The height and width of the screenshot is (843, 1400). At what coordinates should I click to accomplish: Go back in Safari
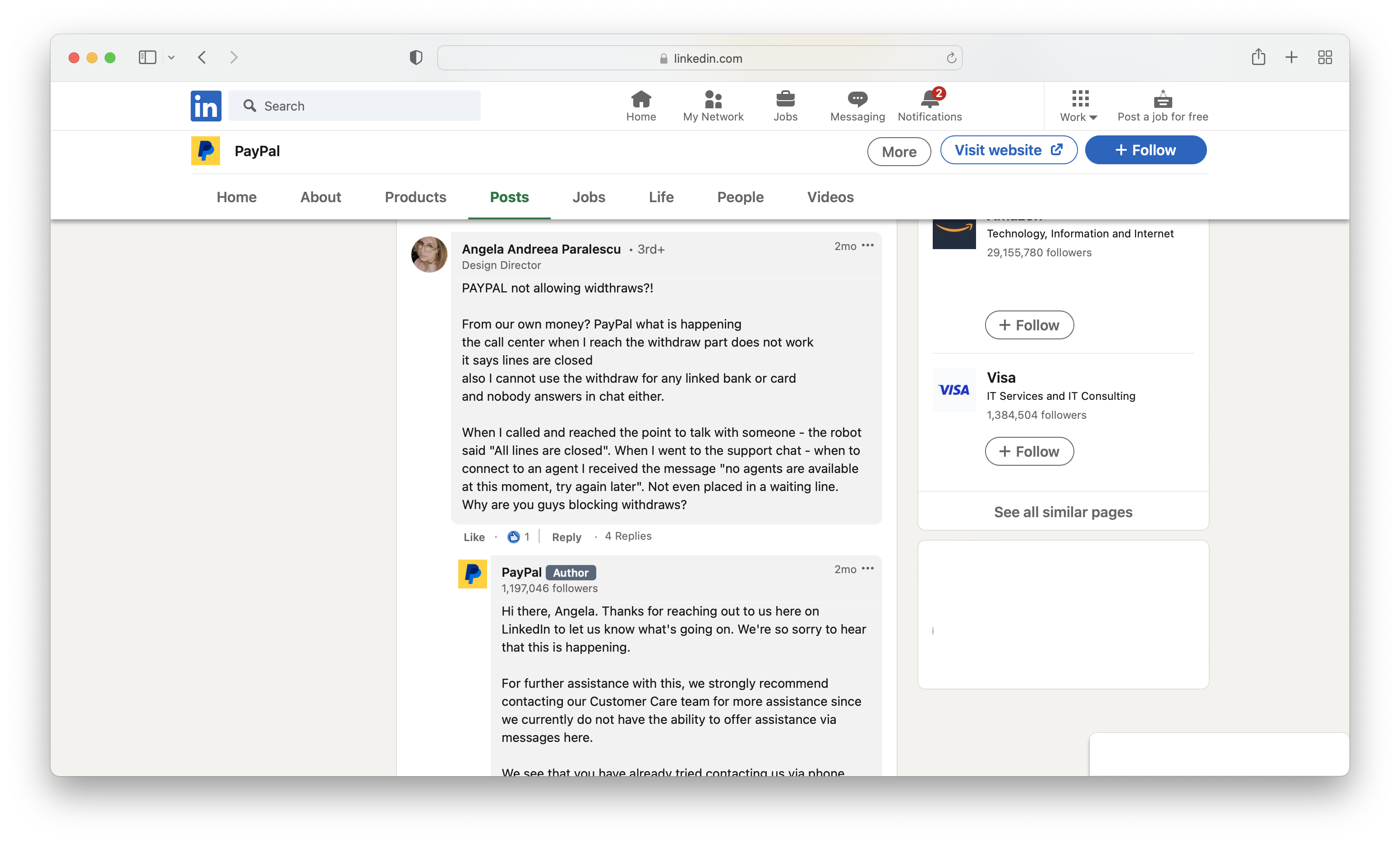point(202,57)
